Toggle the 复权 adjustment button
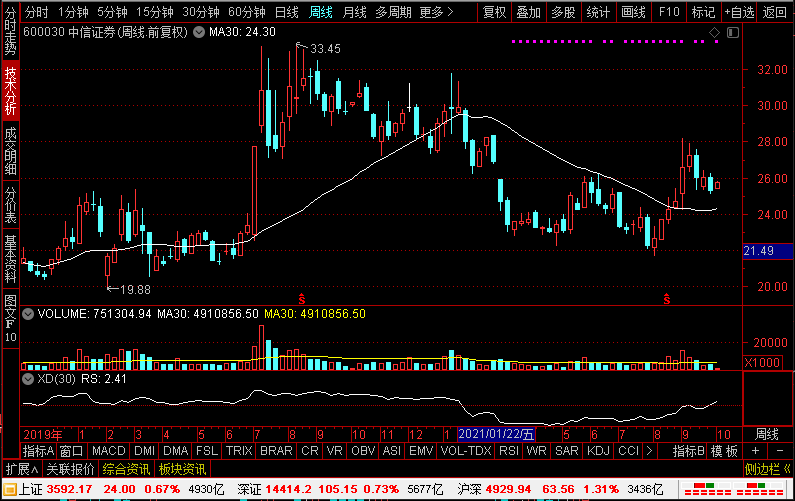The height and width of the screenshot is (501, 795). tap(495, 12)
